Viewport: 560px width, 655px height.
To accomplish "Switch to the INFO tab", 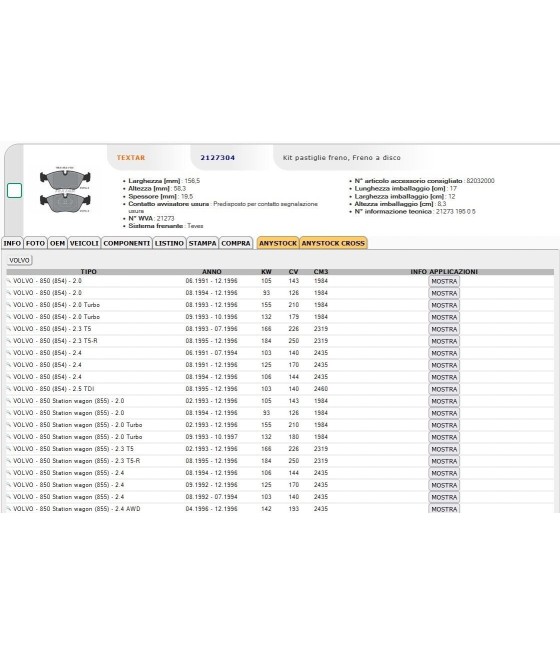I will [x=12, y=243].
